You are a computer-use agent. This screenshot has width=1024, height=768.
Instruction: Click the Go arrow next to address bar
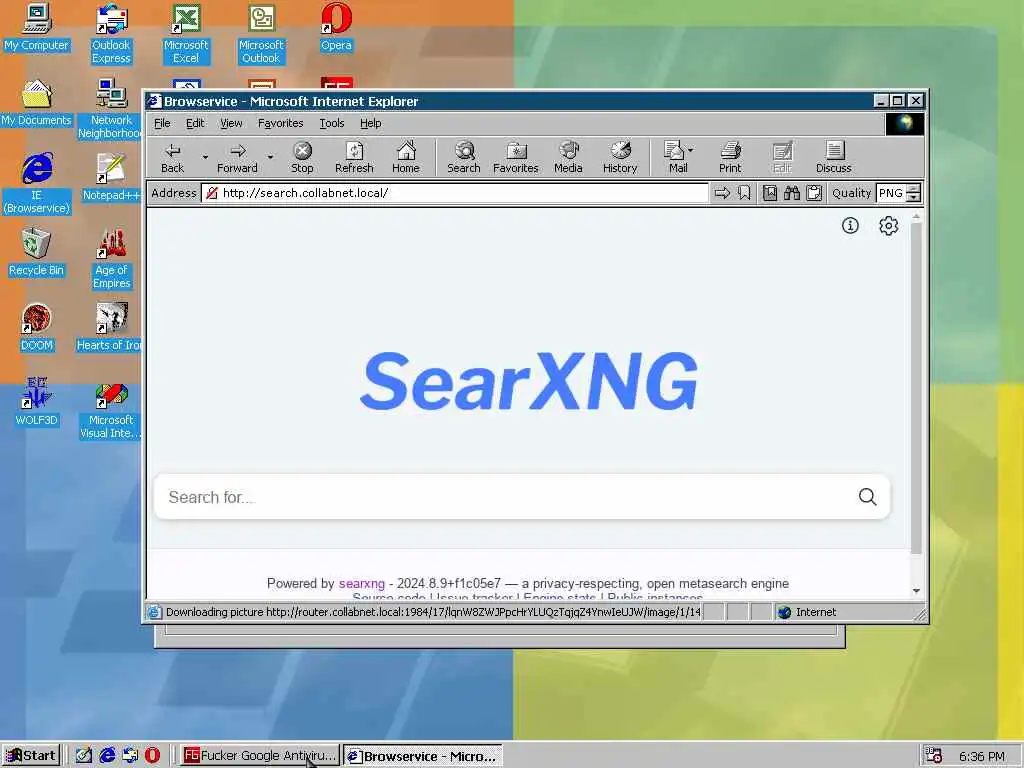[x=722, y=193]
